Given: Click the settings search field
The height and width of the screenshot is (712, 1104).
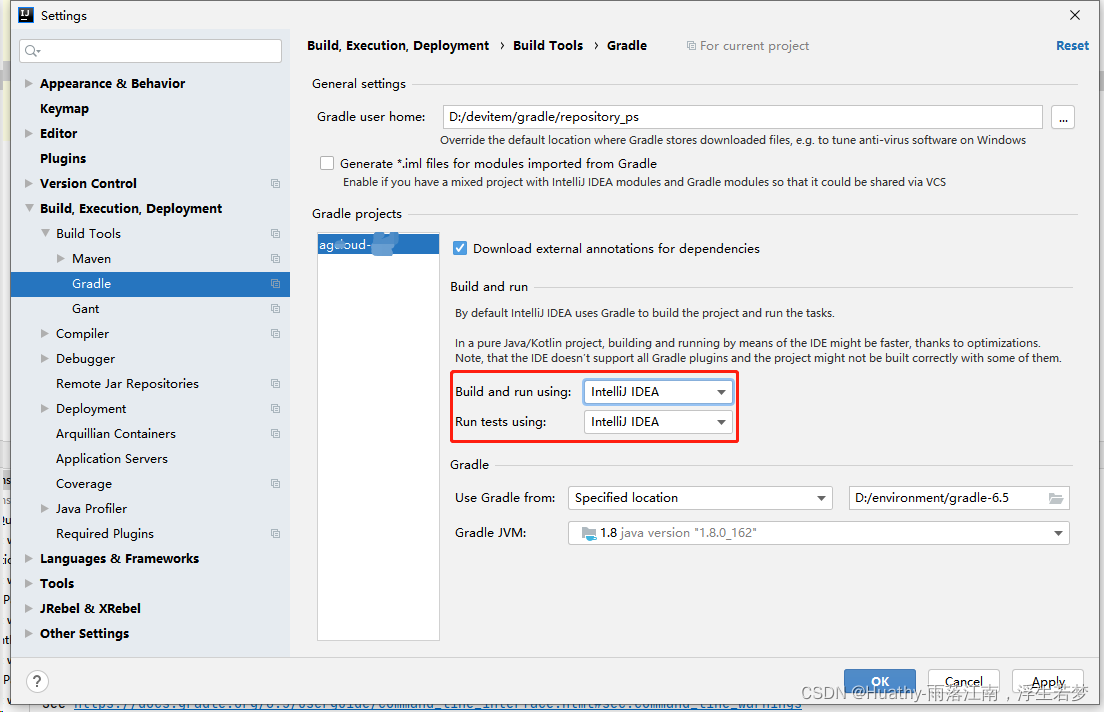Looking at the screenshot, I should [x=151, y=51].
